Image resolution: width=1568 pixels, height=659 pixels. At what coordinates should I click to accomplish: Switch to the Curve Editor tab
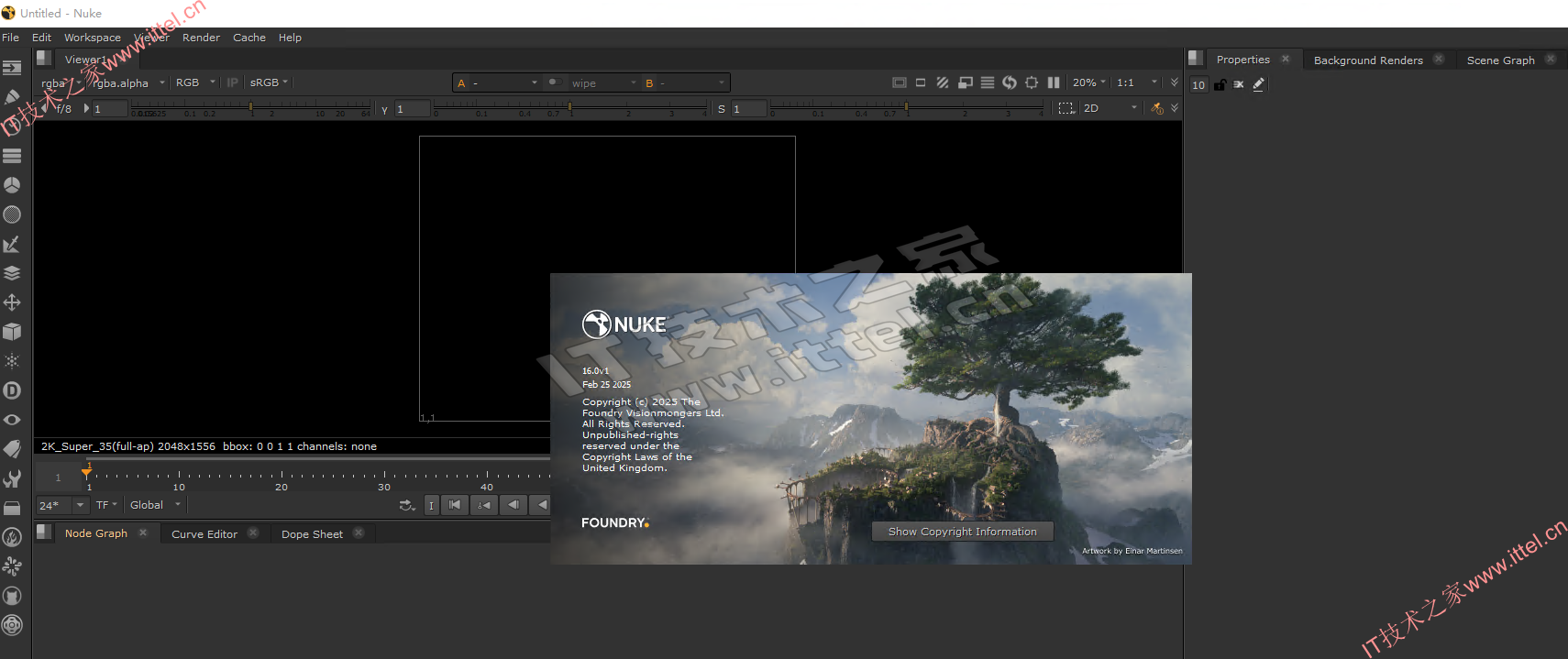coord(204,534)
